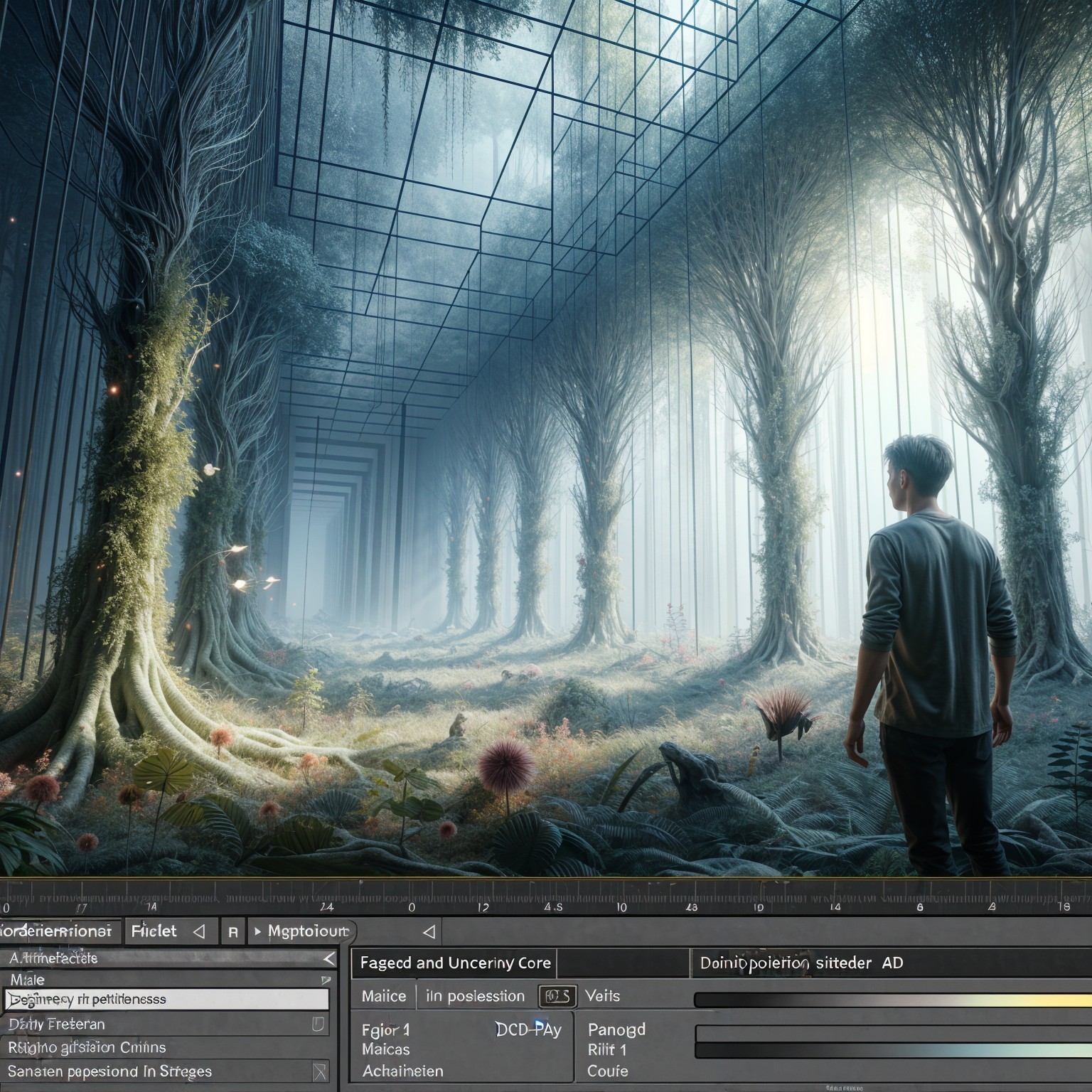Screen dimensions: 1092x1092
Task: Click the DCD-PAy label
Action: click(528, 1029)
